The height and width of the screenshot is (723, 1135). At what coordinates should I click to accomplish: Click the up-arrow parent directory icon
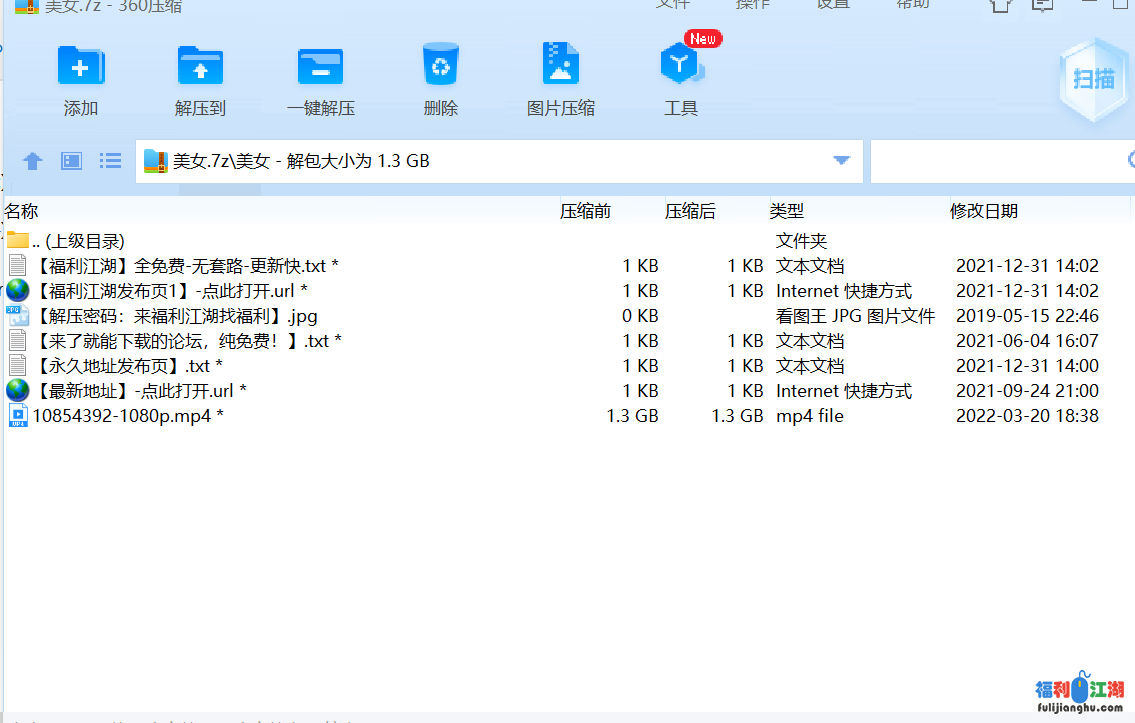pyautogui.click(x=31, y=160)
